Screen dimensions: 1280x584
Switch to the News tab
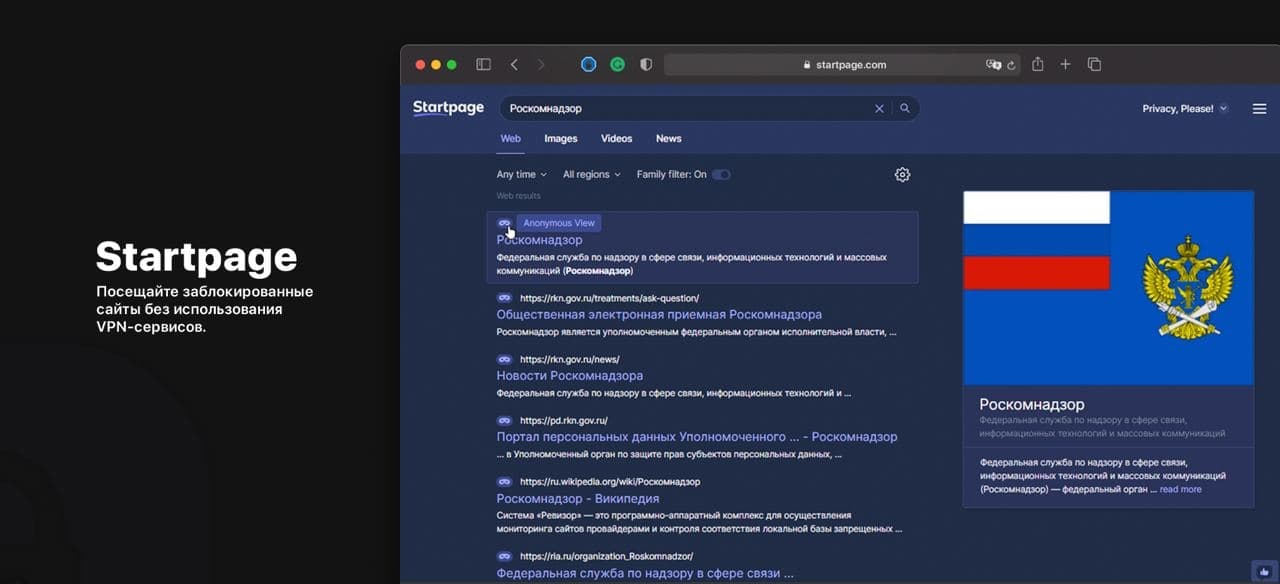coord(669,138)
